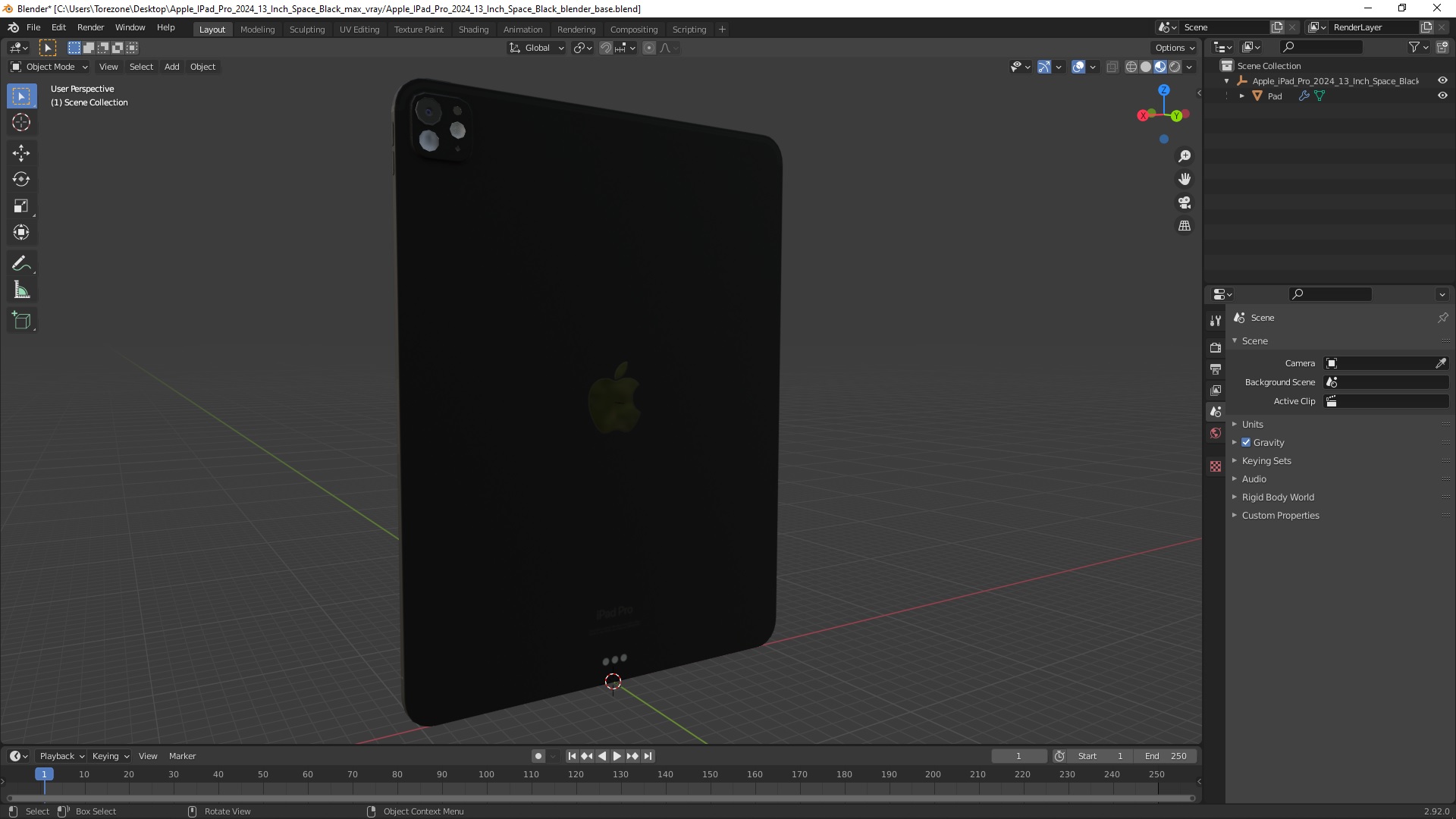
Task: Hide the Pad object via eye icon
Action: click(1442, 96)
